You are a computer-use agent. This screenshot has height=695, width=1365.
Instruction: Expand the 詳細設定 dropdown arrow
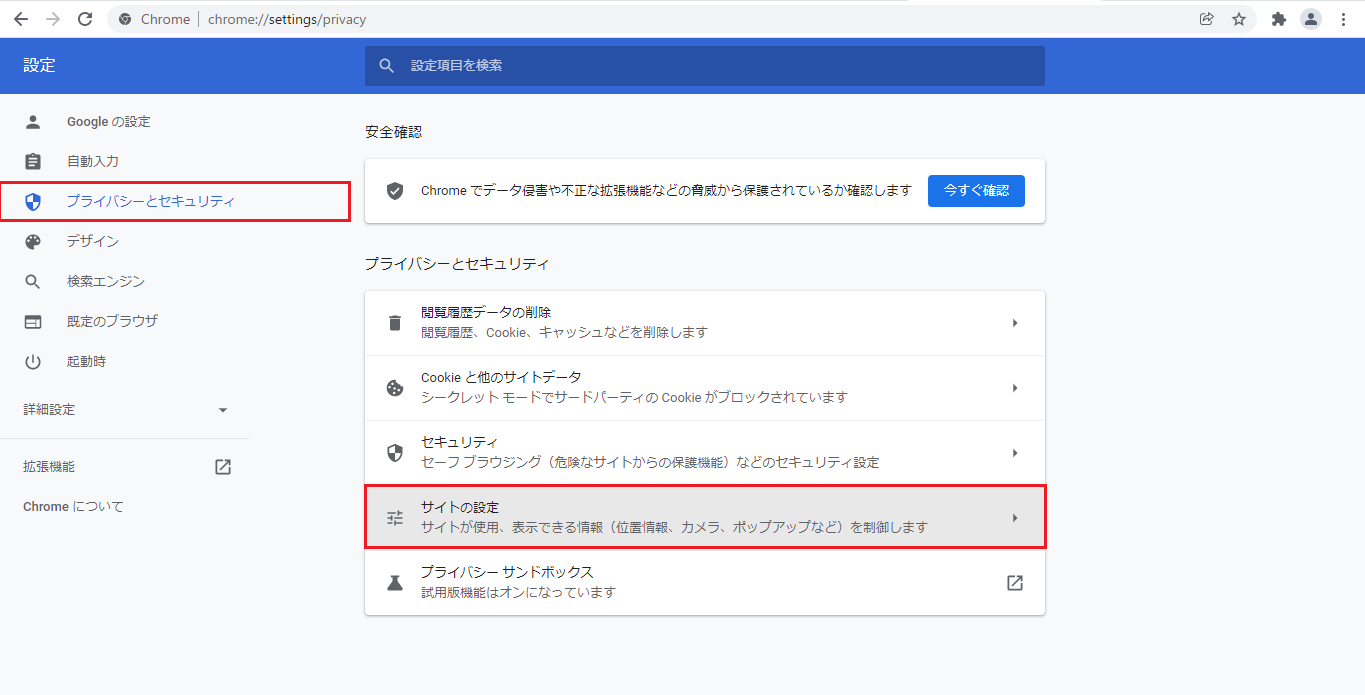click(x=223, y=410)
